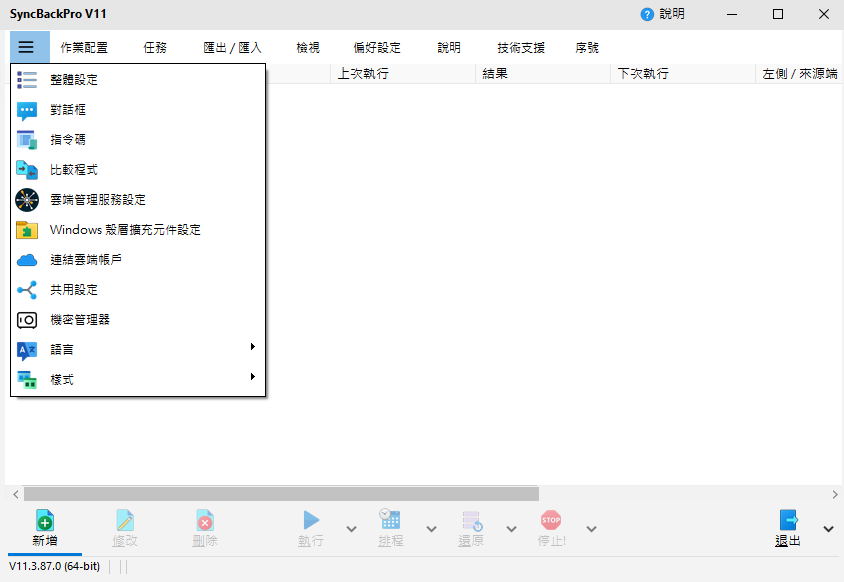Viewport: 844px width, 582px height.
Task: Click the 語言 translate icon
Action: click(x=27, y=350)
